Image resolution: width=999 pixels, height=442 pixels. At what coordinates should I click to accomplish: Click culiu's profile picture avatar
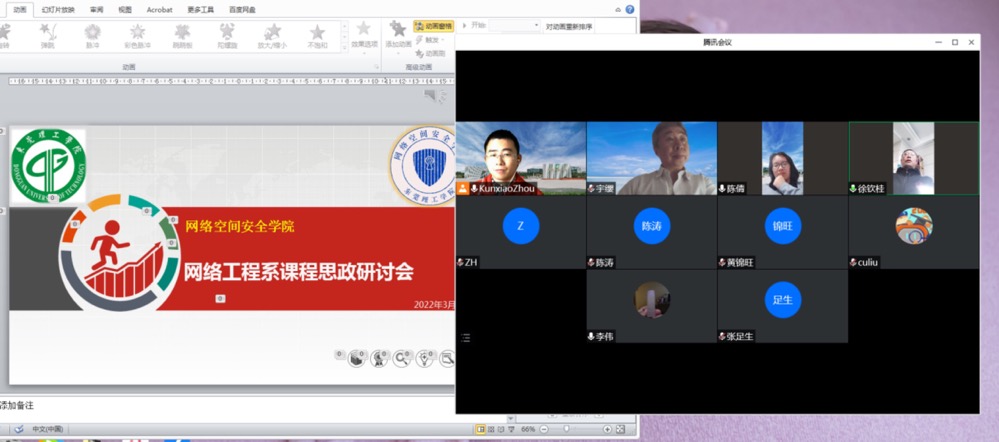click(x=914, y=226)
